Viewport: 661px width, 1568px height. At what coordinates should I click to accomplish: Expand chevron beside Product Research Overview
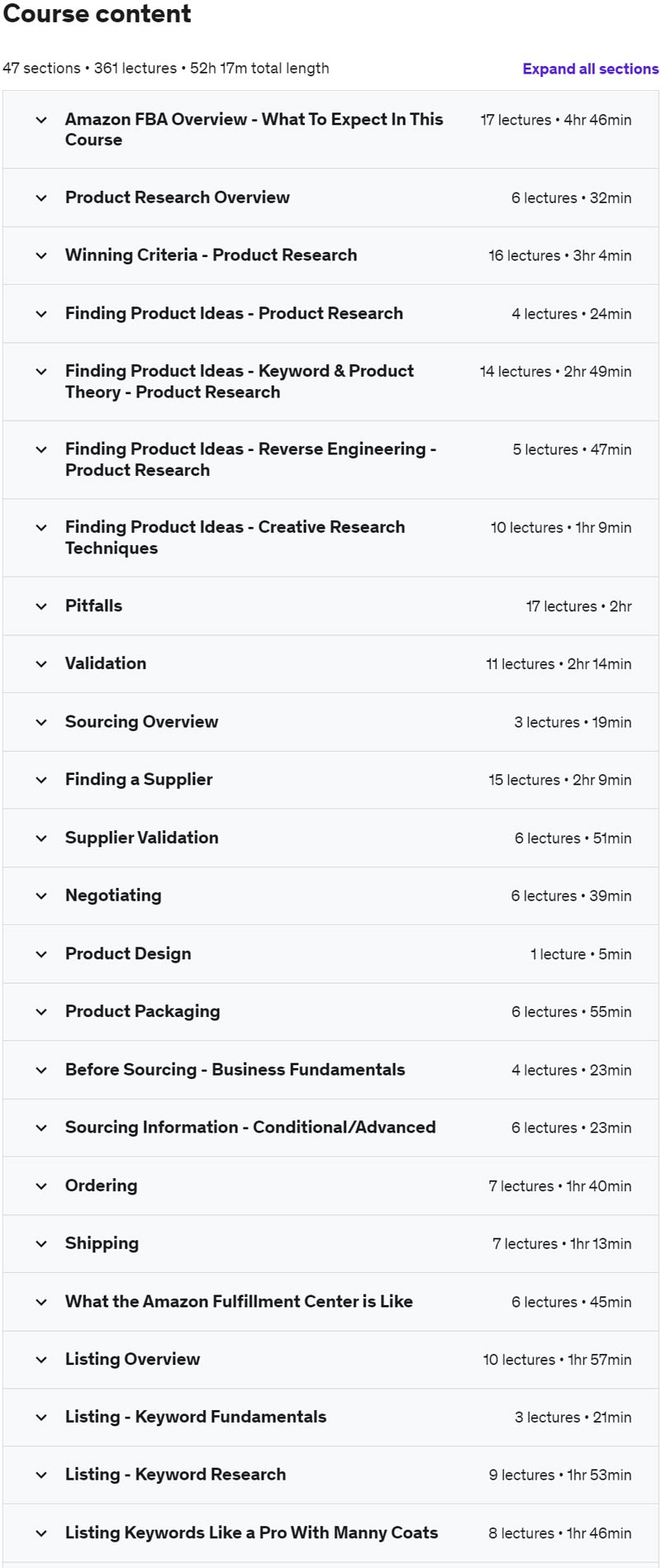[41, 198]
